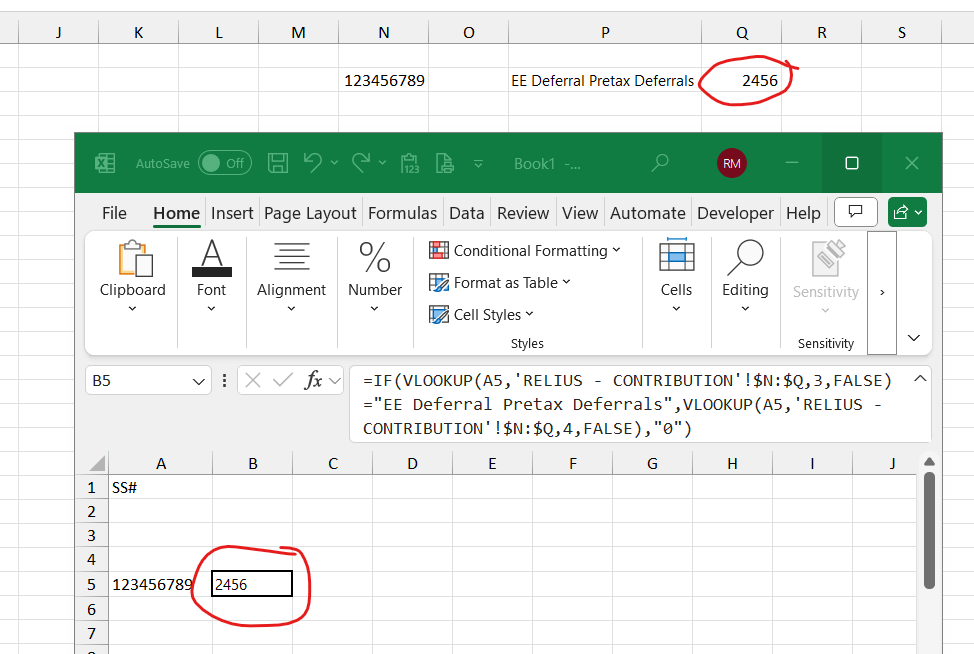974x654 pixels.
Task: Click the Undo icon
Action: pyautogui.click(x=312, y=162)
